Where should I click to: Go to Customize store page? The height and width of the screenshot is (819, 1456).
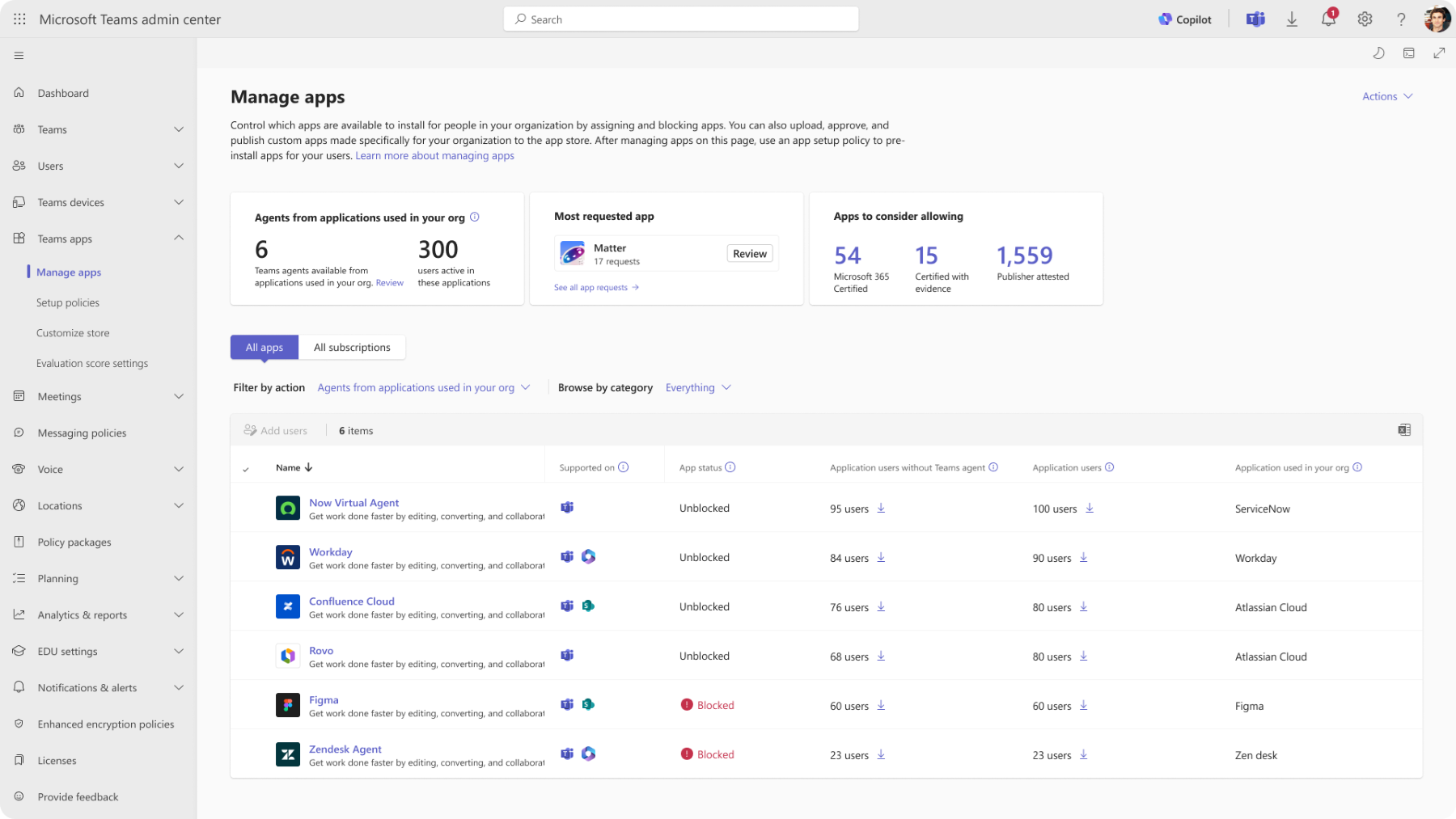tap(73, 333)
